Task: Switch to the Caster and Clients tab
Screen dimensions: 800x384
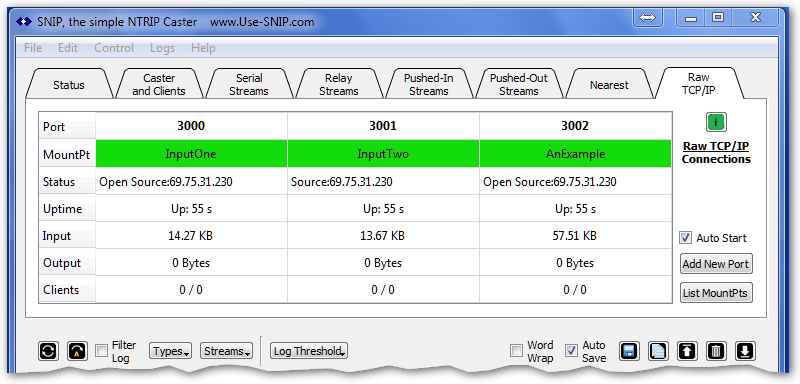Action: click(x=159, y=85)
